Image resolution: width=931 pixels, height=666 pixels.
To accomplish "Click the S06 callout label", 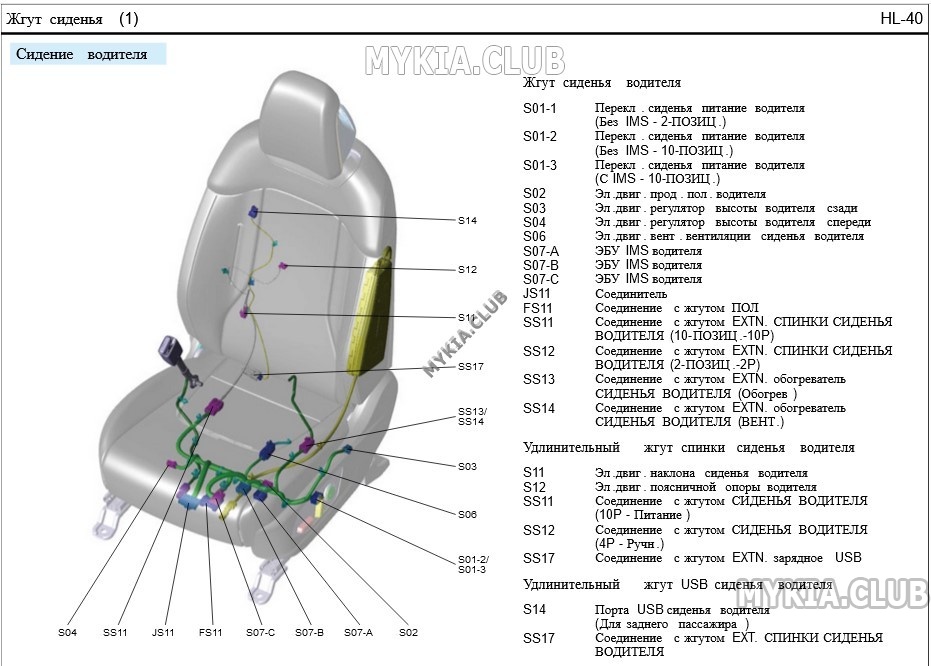I will [x=467, y=515].
